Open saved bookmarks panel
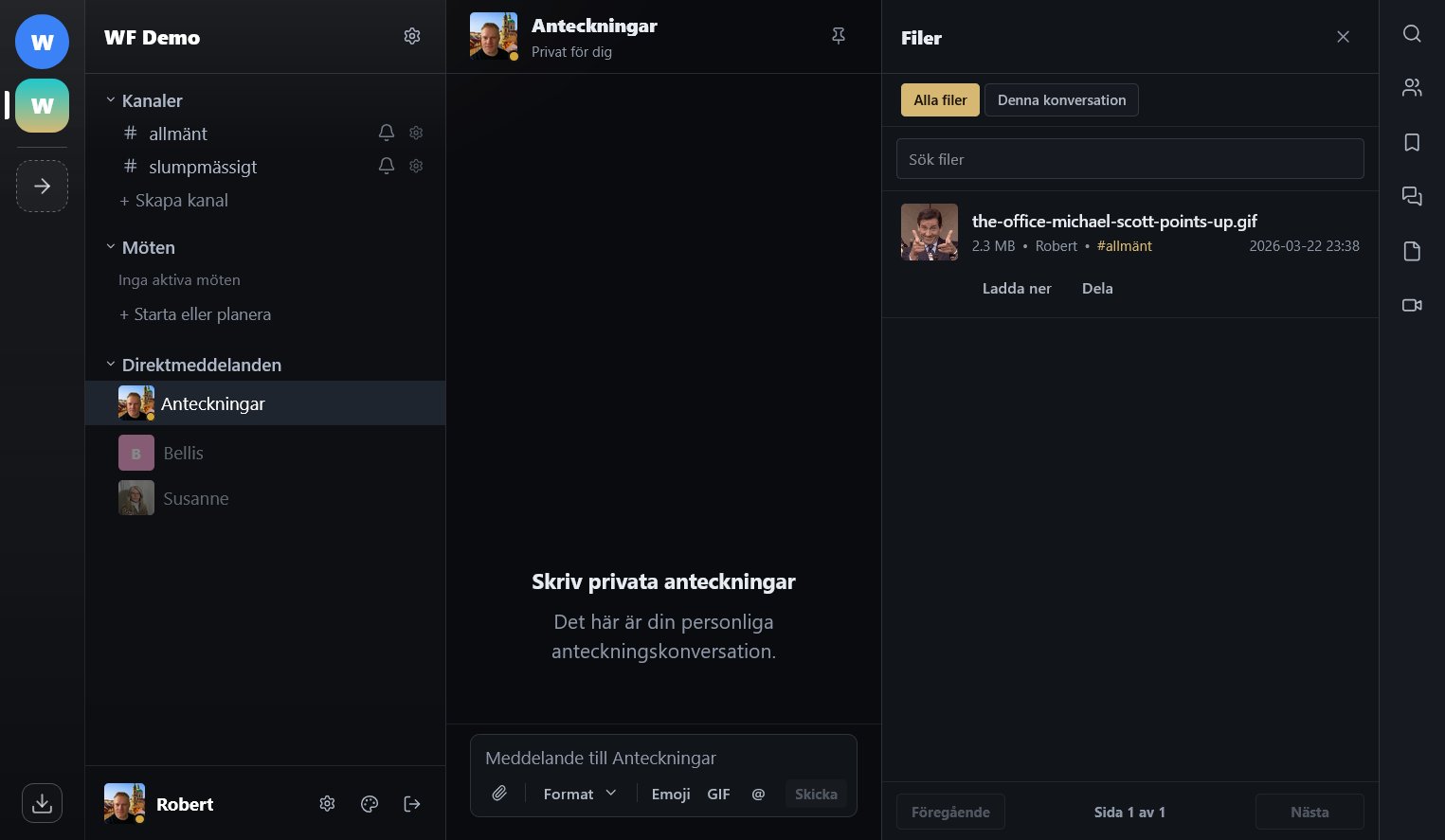1445x840 pixels. tap(1412, 142)
